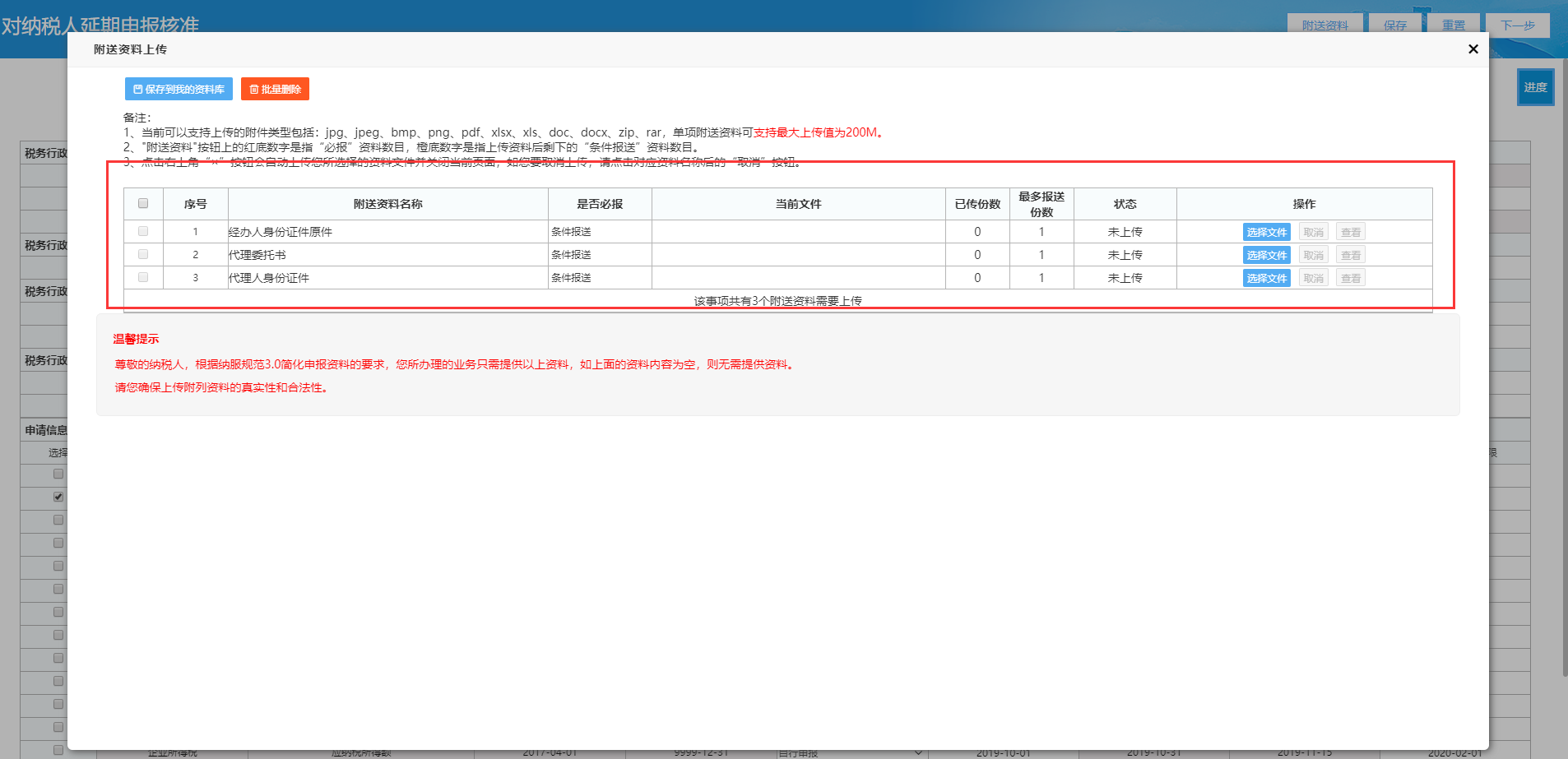Click 附送资料 in the background page toolbar
Viewport: 1568px width, 759px height.
click(x=1325, y=25)
